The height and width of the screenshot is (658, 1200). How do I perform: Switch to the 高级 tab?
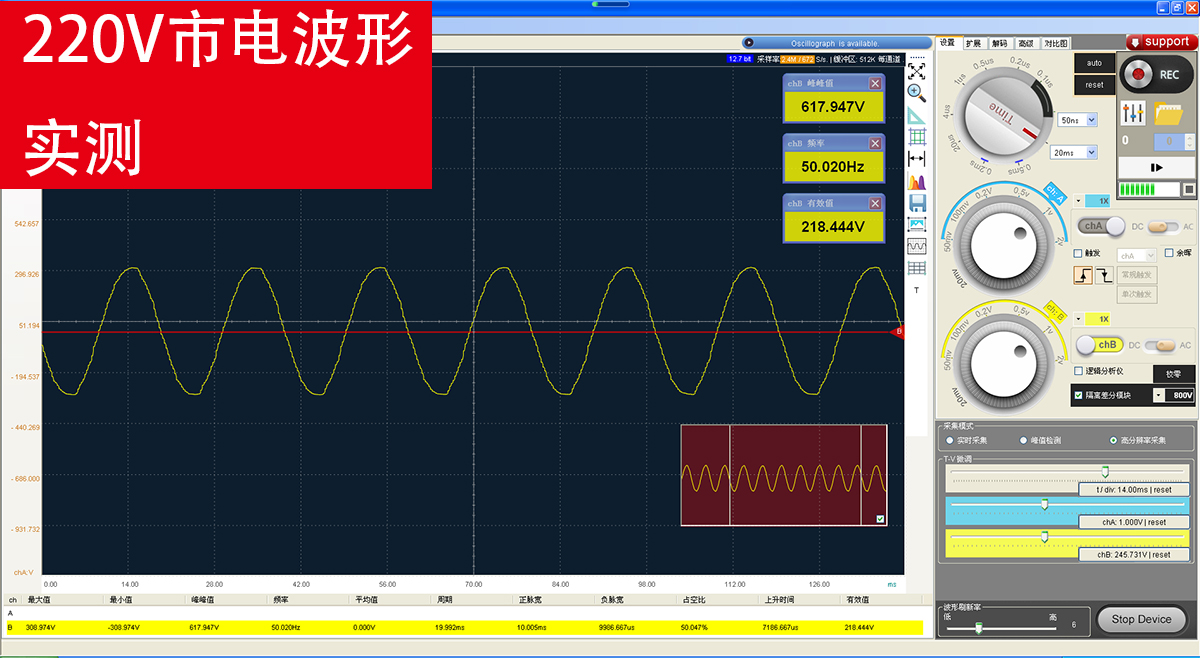(1026, 43)
